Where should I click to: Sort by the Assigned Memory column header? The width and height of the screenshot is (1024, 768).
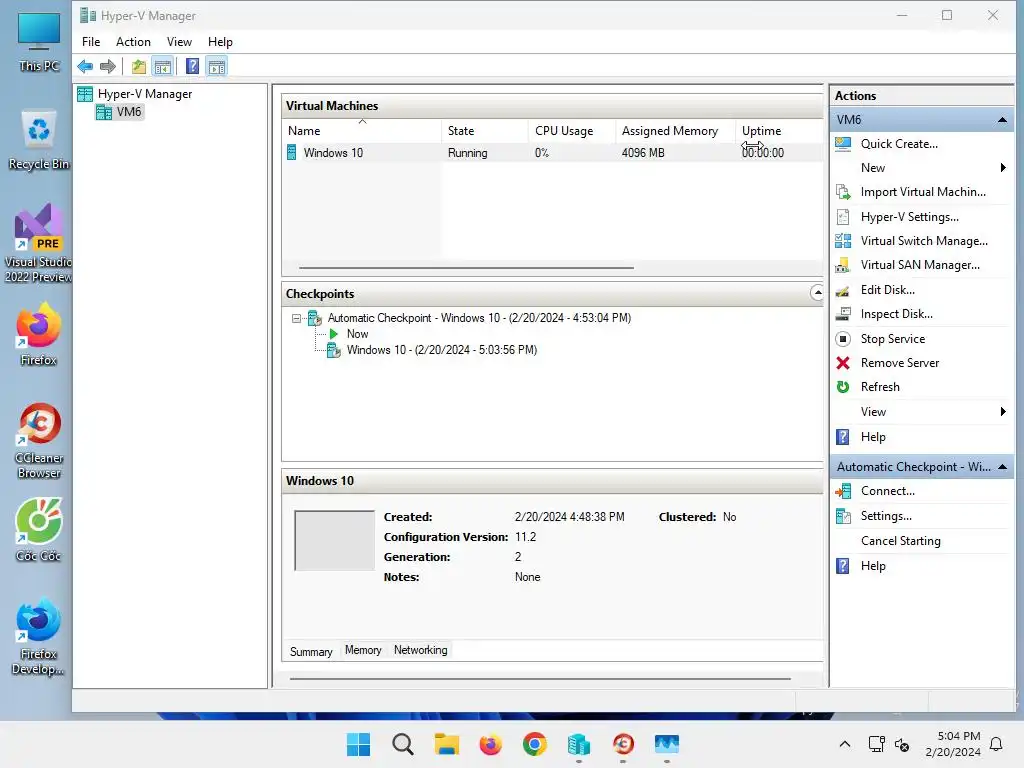pos(675,131)
